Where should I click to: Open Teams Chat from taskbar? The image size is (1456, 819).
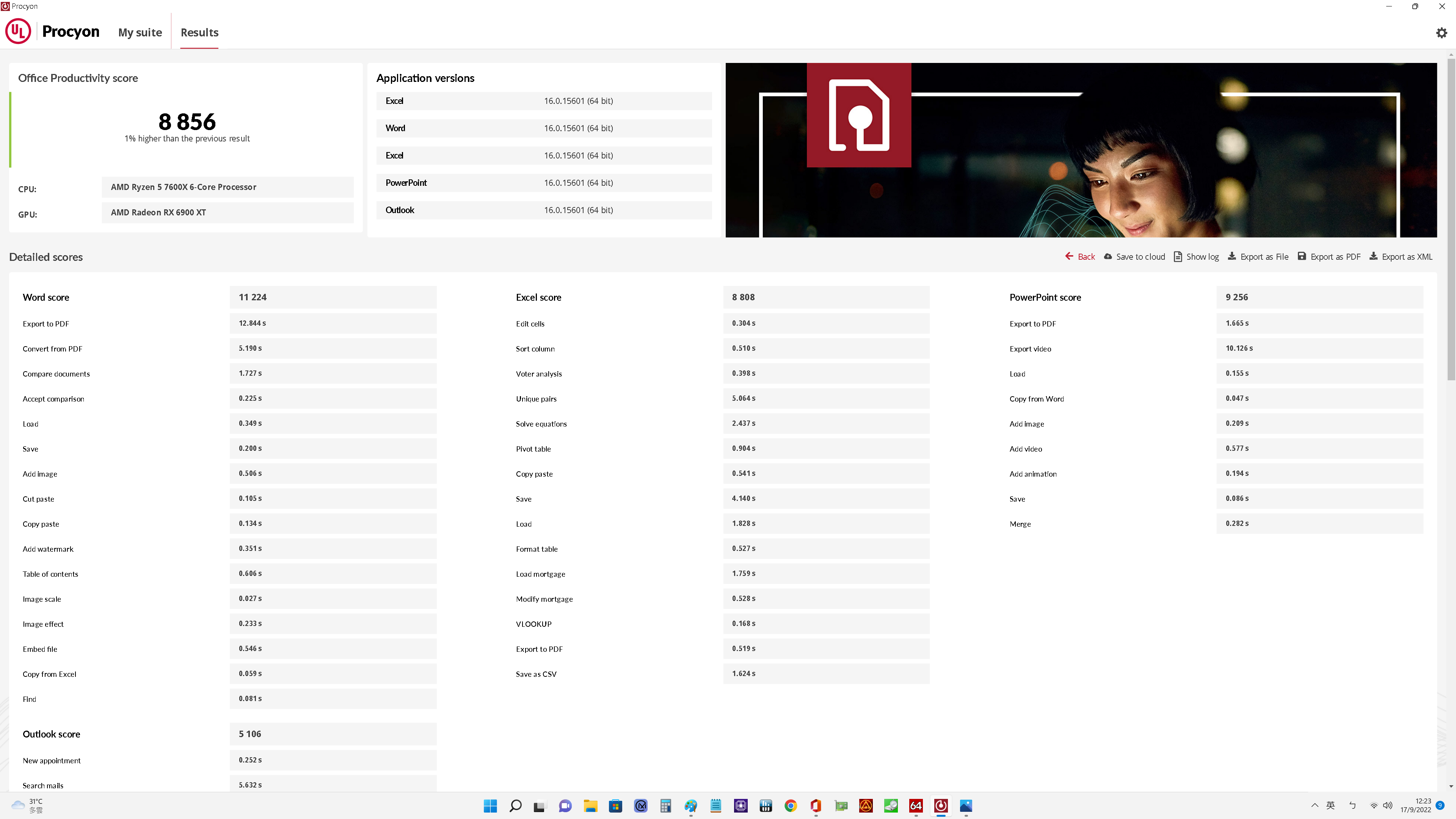pos(565,805)
